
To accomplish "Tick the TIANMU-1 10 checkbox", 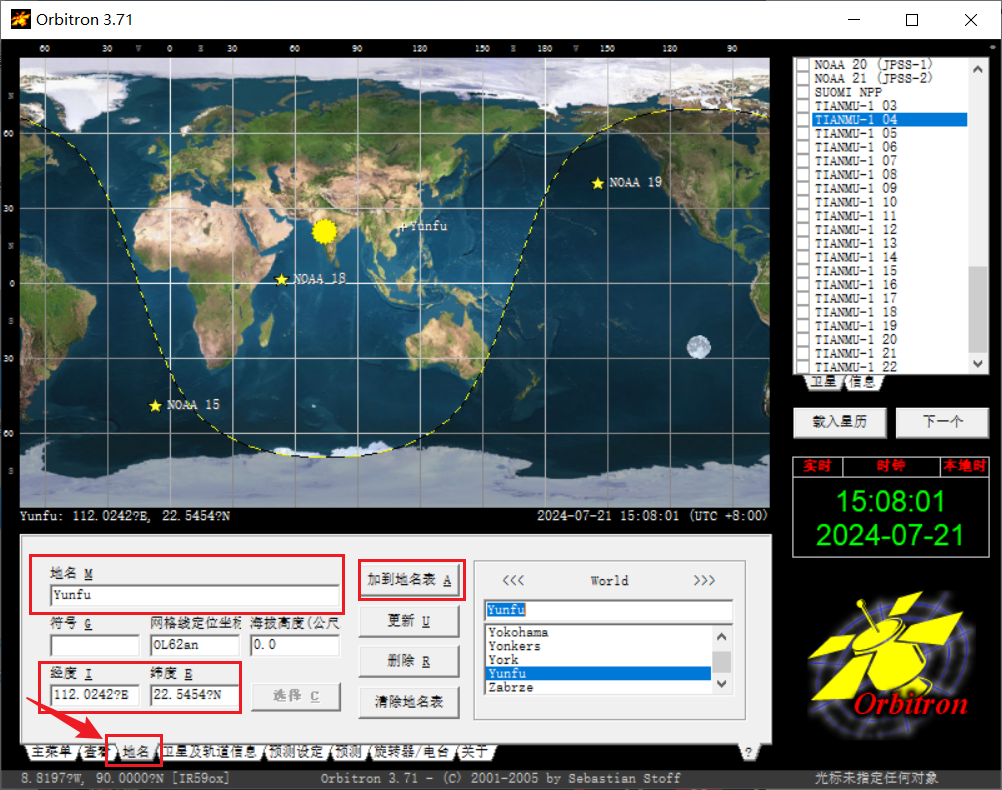I will tap(802, 202).
